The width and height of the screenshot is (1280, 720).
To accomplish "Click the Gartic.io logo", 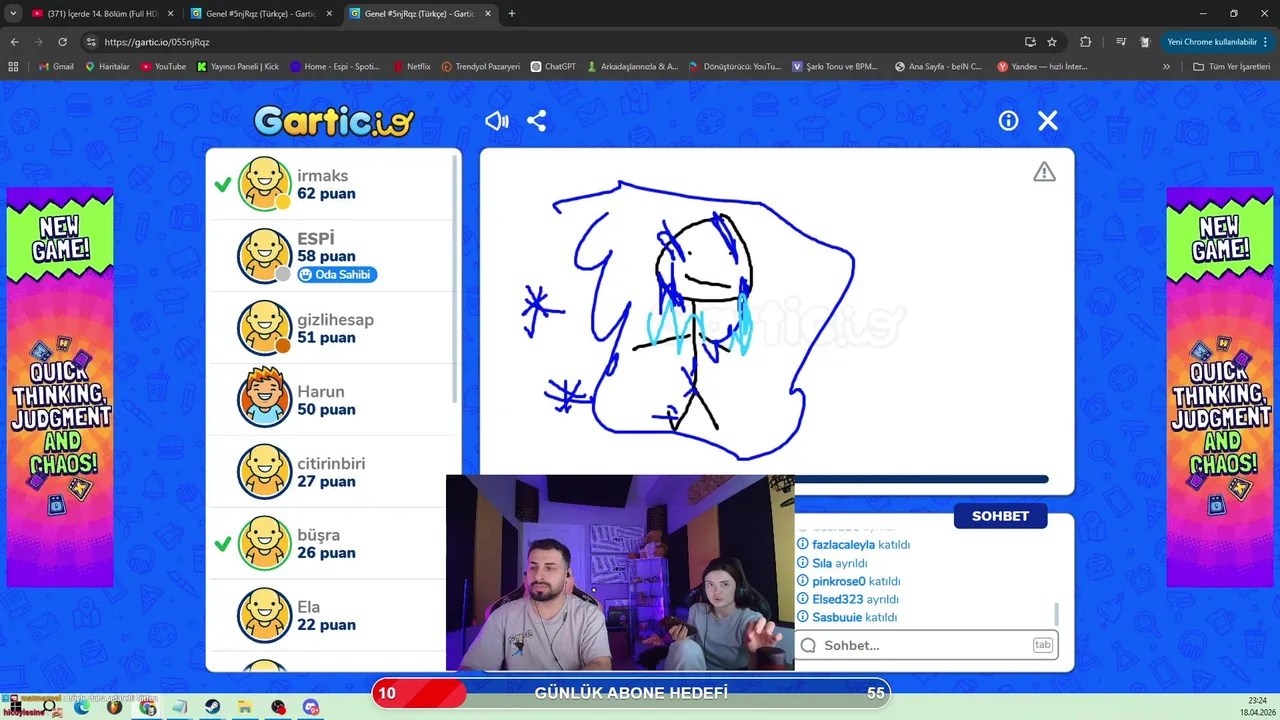I will [333, 121].
